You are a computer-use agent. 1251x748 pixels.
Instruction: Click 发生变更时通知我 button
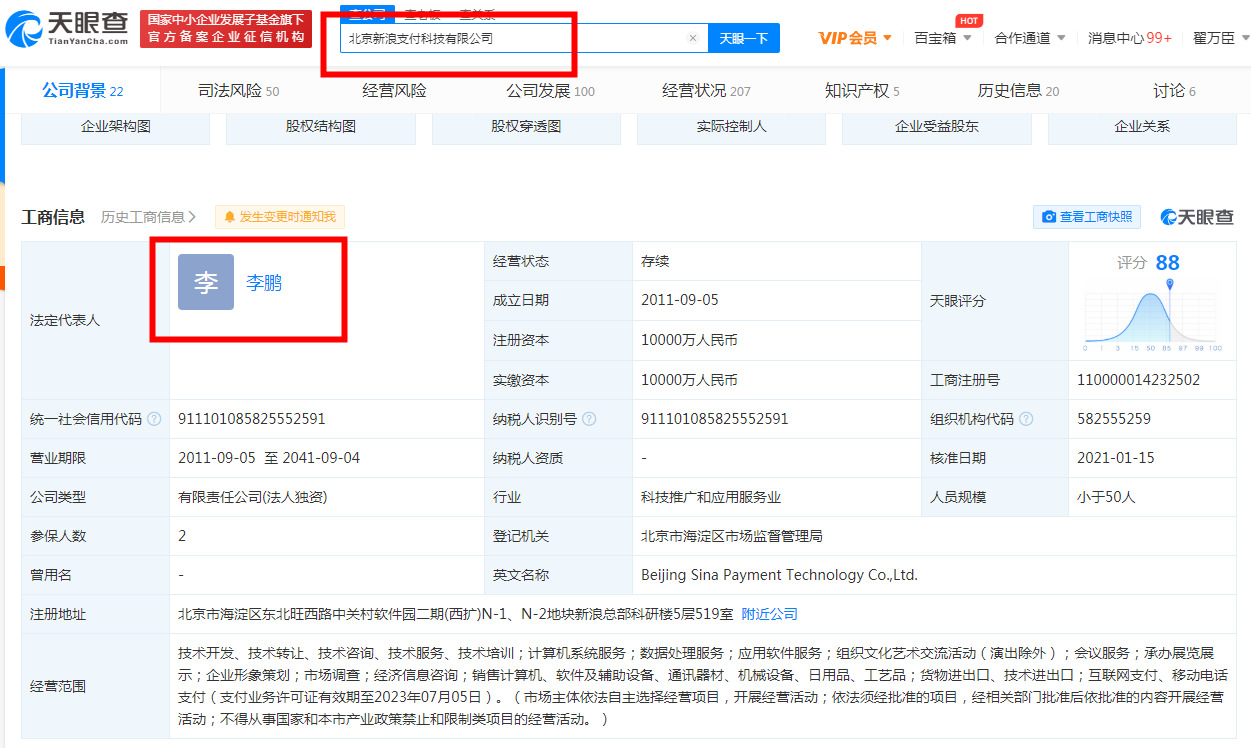pyautogui.click(x=280, y=217)
